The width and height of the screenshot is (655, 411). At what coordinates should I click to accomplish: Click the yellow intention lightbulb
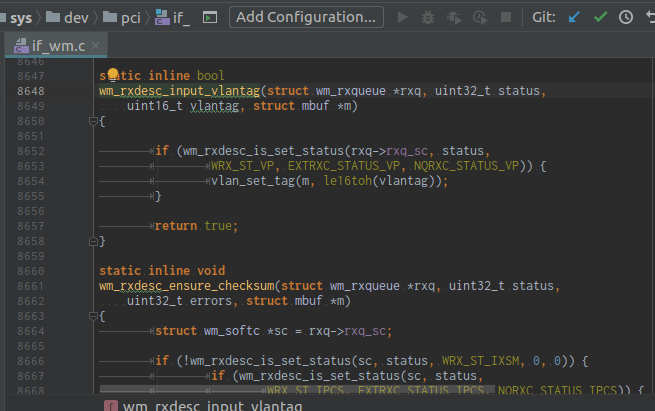click(112, 74)
